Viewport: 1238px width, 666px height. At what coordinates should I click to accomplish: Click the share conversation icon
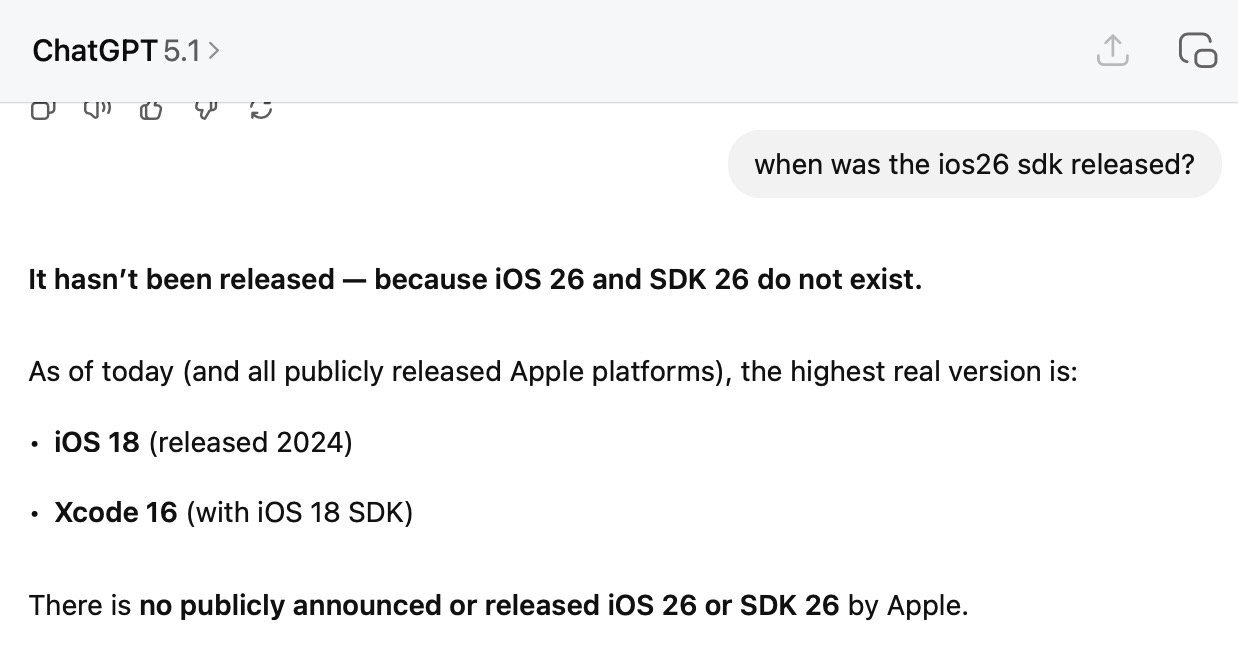pyautogui.click(x=1112, y=50)
